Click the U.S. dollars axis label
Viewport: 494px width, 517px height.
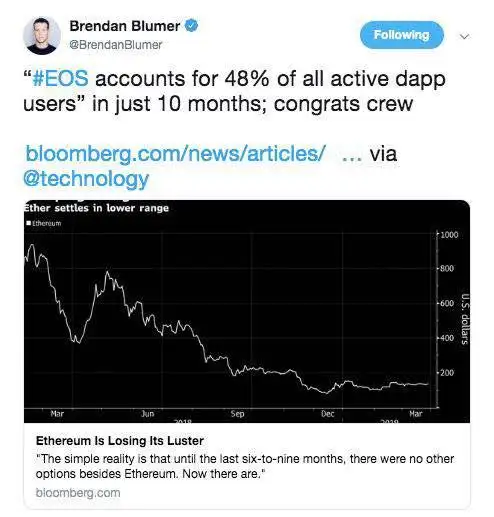(465, 319)
